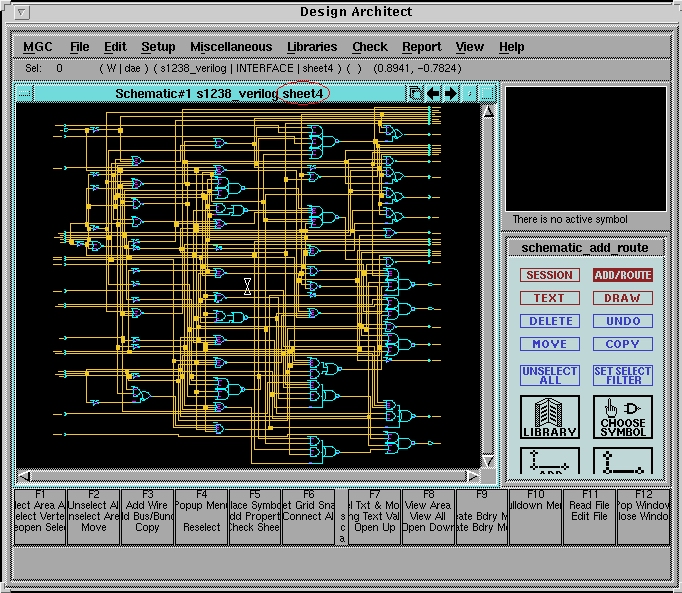Click the left arrow in schematic title bar

click(x=433, y=93)
